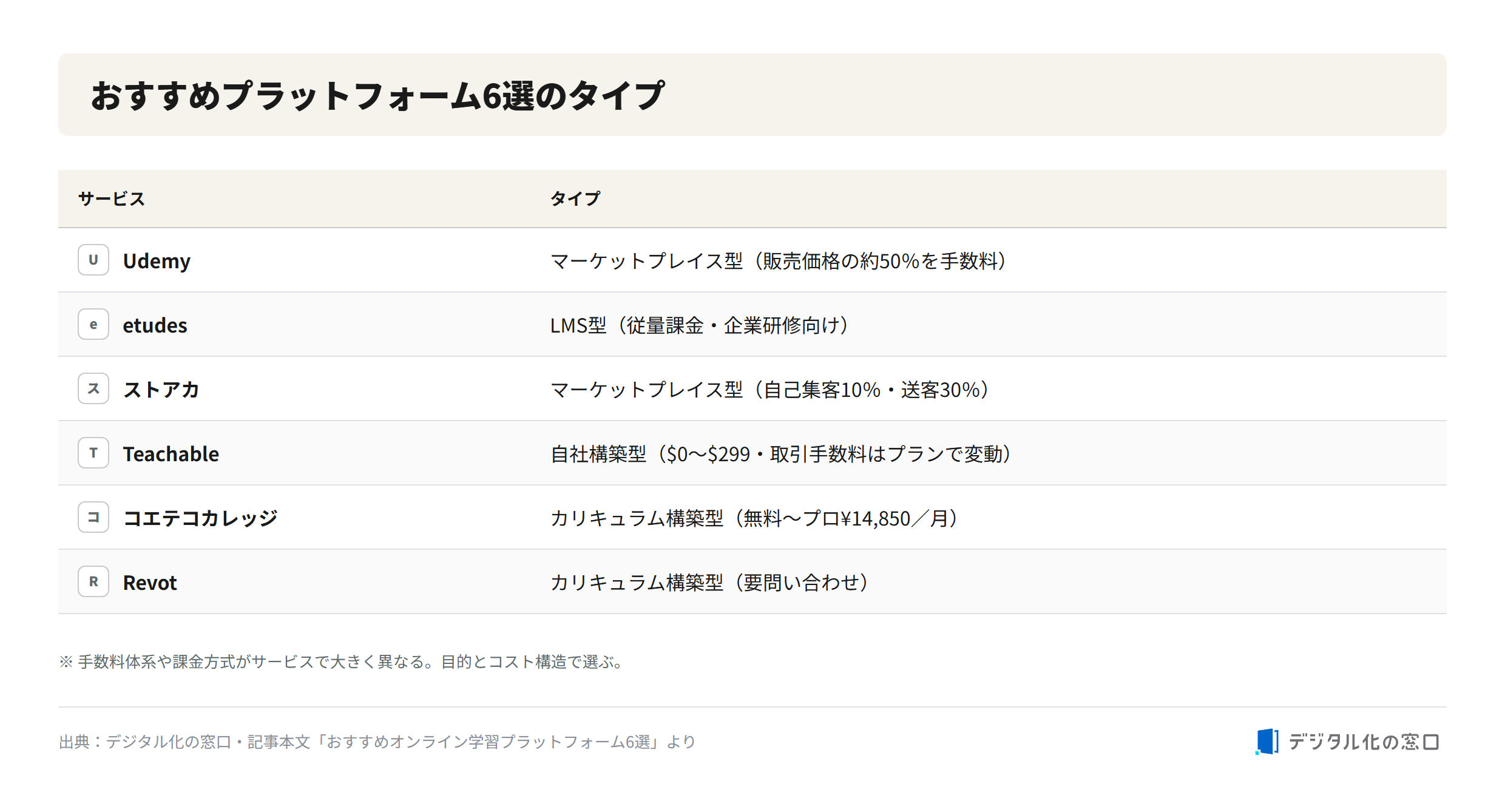
Task: Click the Revot 'R' badge icon
Action: 93,581
